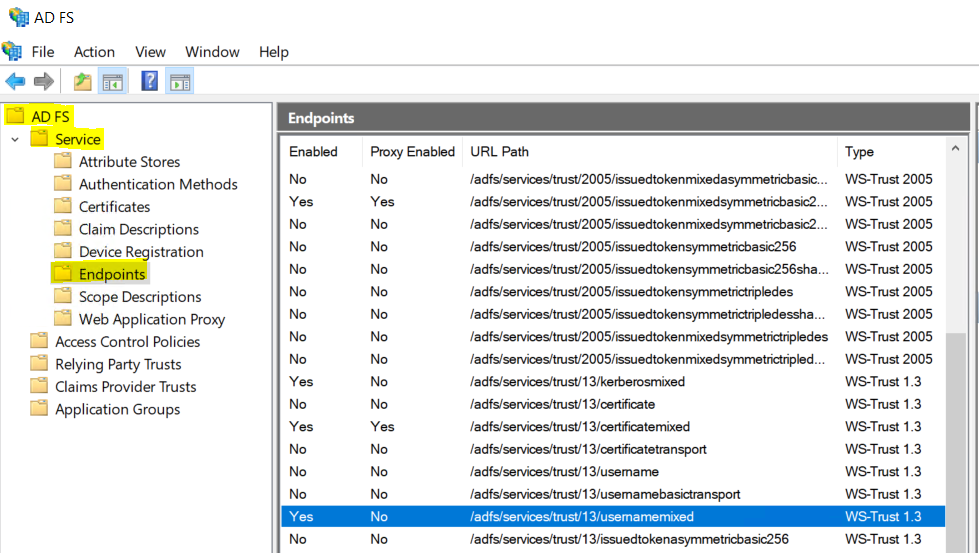Click the WS-Trust 1.3 type of kerberosmixed row

(883, 381)
